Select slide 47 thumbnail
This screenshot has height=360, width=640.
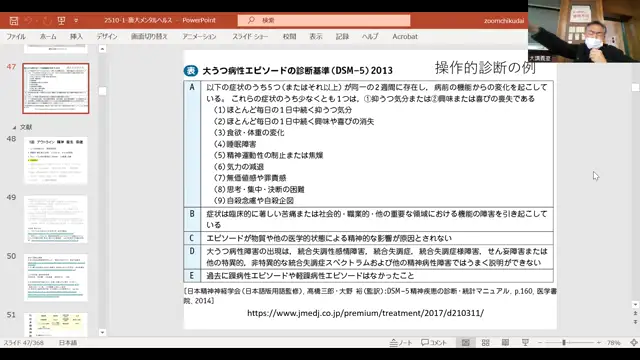point(56,88)
